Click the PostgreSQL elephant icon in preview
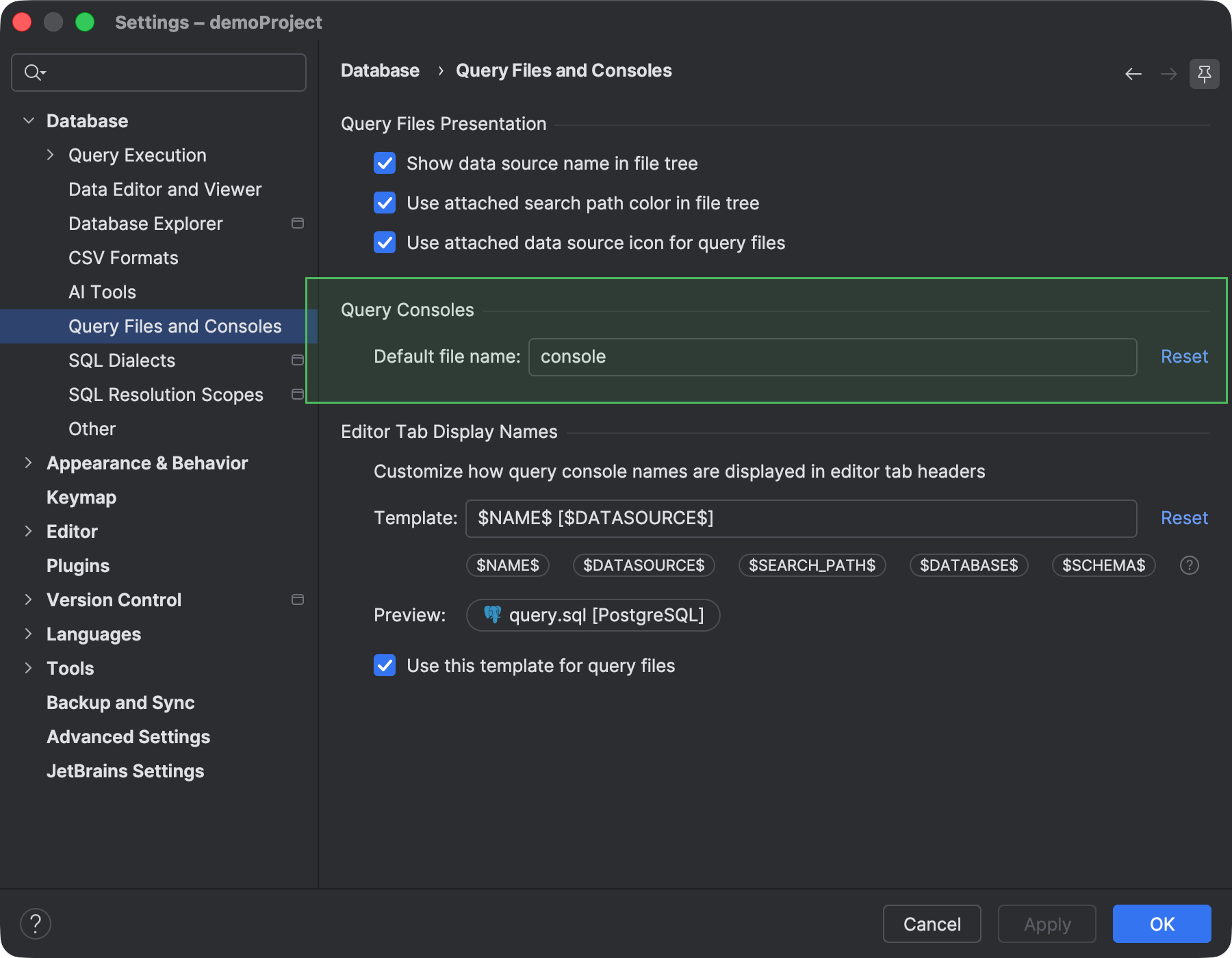The height and width of the screenshot is (958, 1232). [x=492, y=614]
